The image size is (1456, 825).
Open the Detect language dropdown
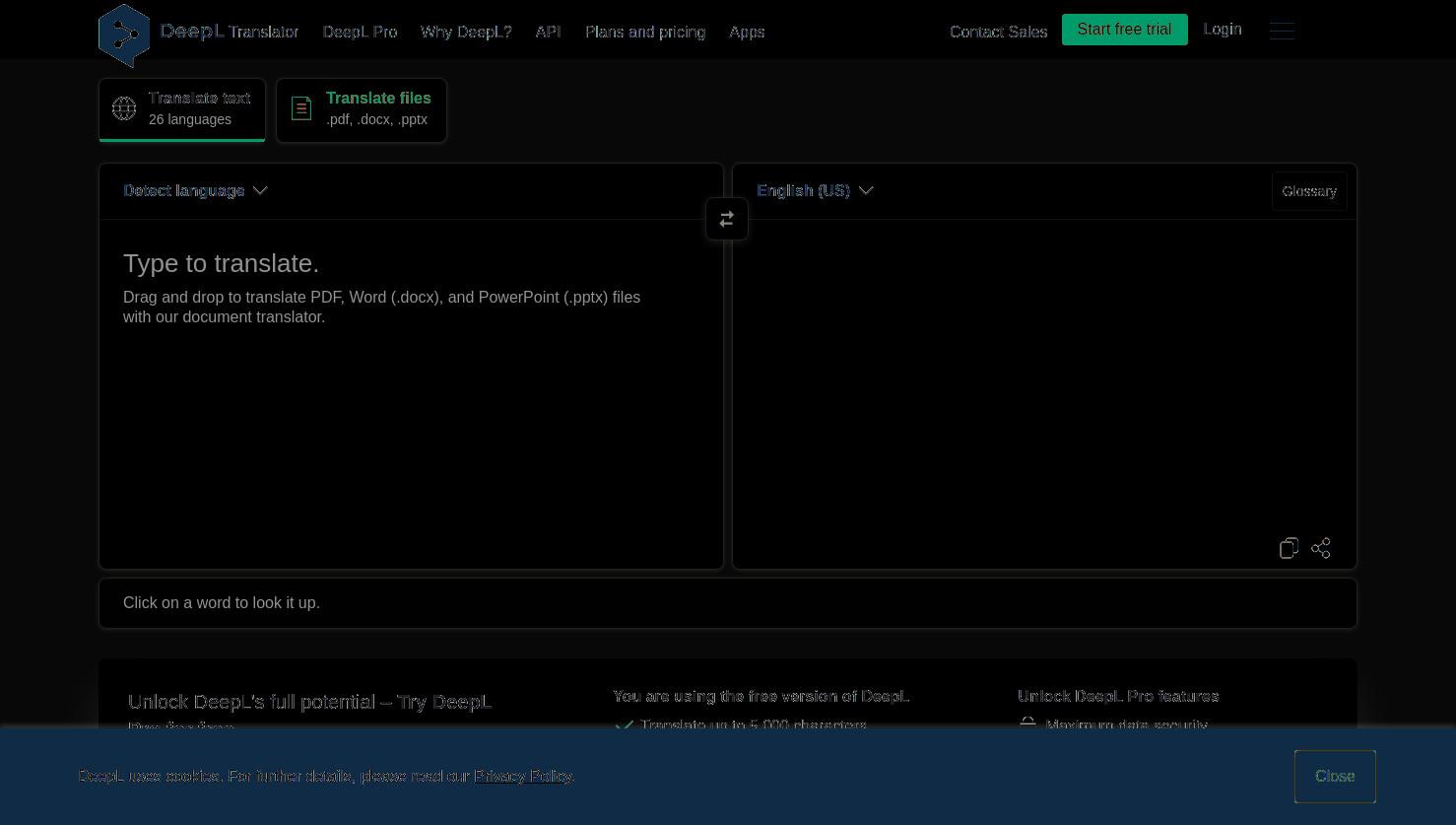(x=195, y=190)
